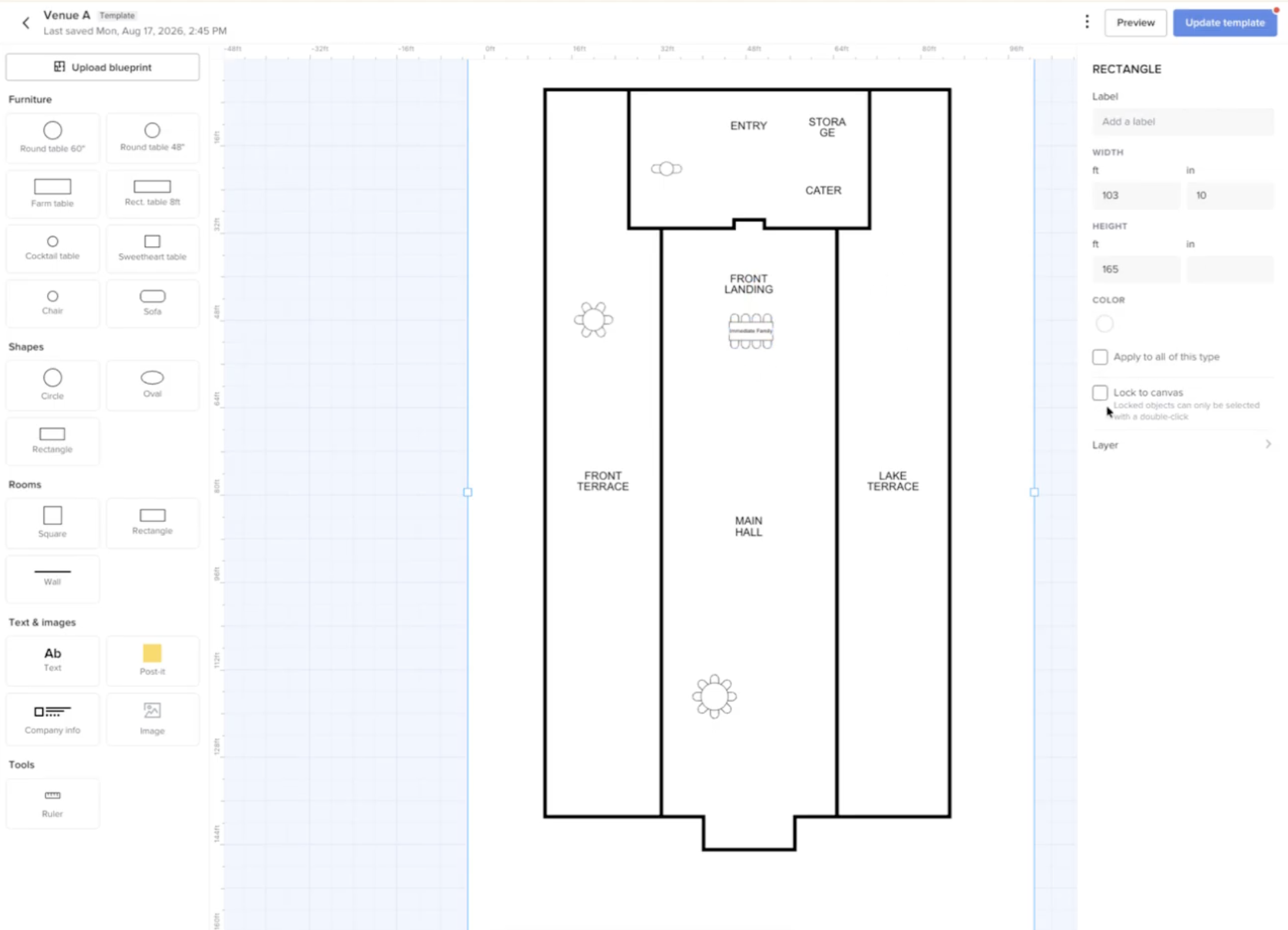Screen dimensions: 1288x930
Task: Choose the Oval shape
Action: 152,385
